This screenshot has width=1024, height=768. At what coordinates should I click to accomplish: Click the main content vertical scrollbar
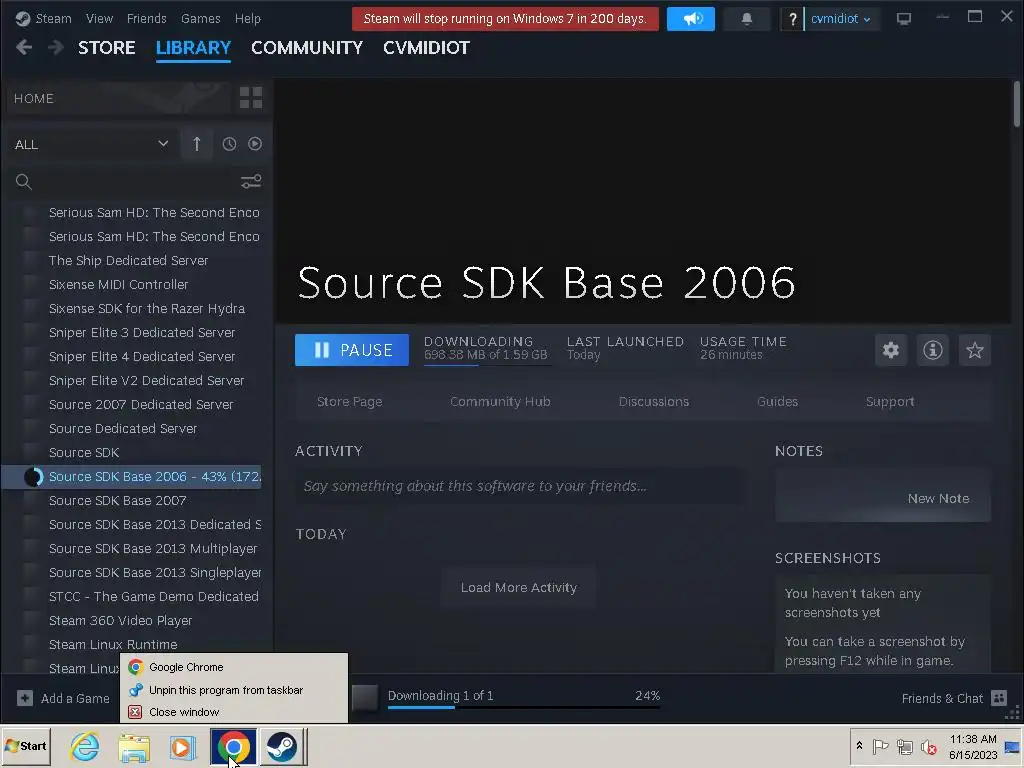click(1017, 104)
